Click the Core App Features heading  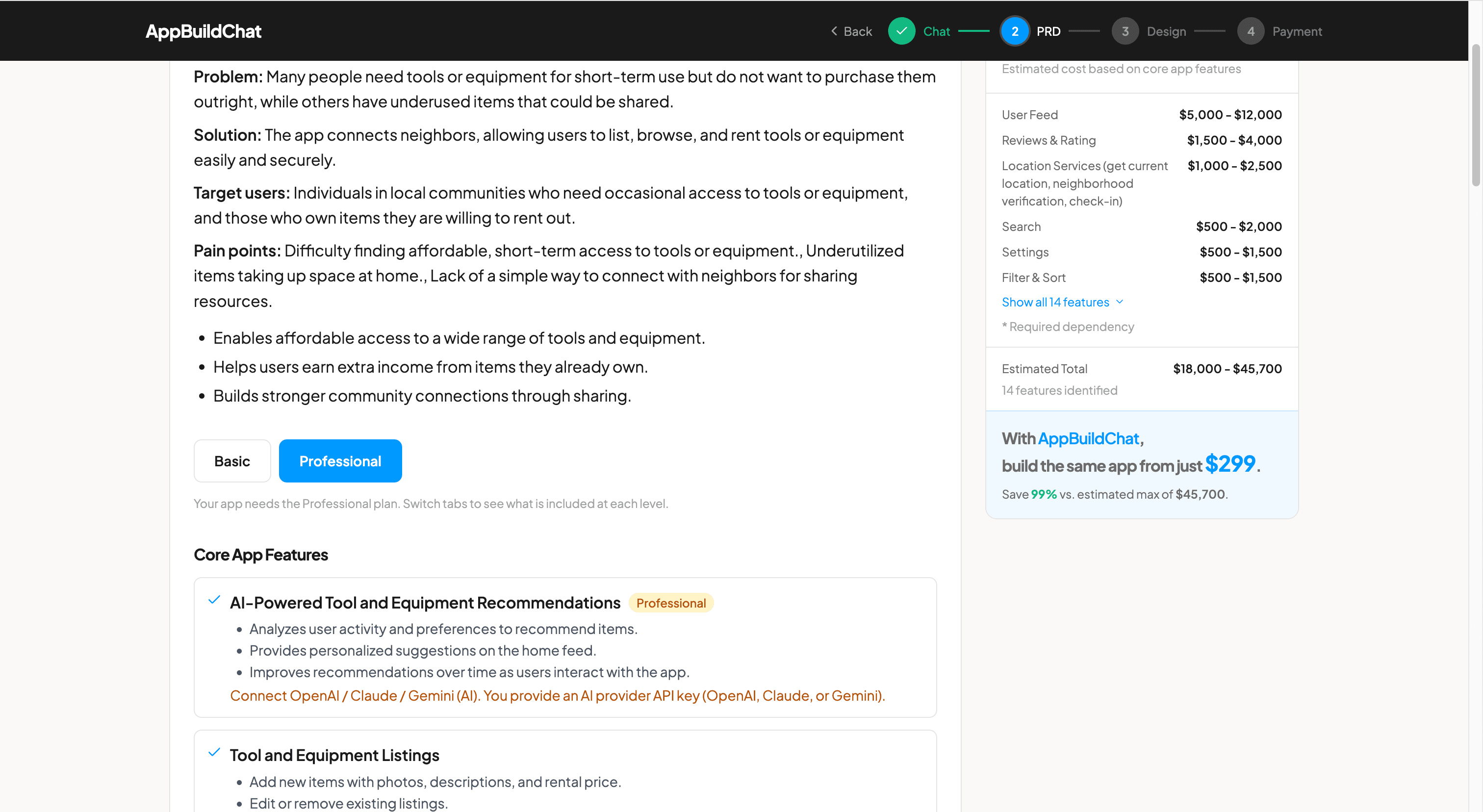[x=261, y=555]
